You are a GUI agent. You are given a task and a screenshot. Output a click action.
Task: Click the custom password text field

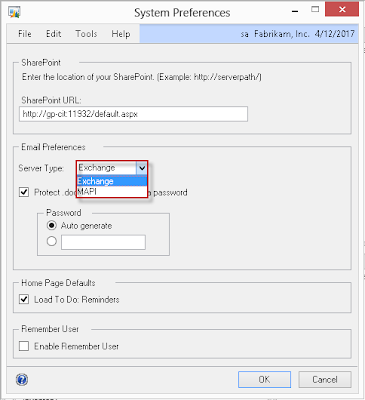click(103, 242)
